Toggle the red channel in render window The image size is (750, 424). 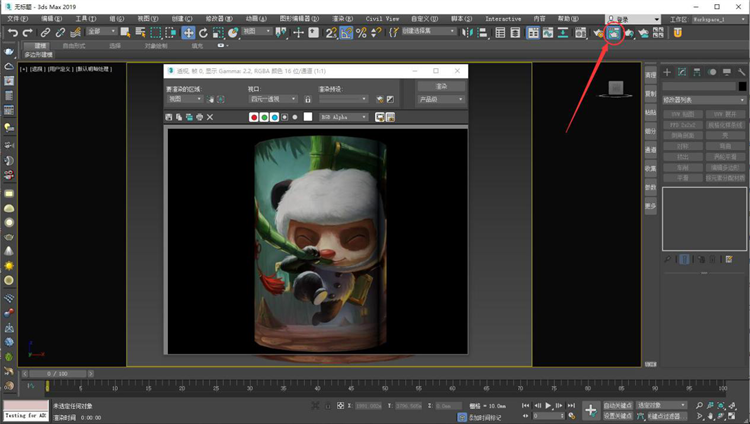[254, 117]
